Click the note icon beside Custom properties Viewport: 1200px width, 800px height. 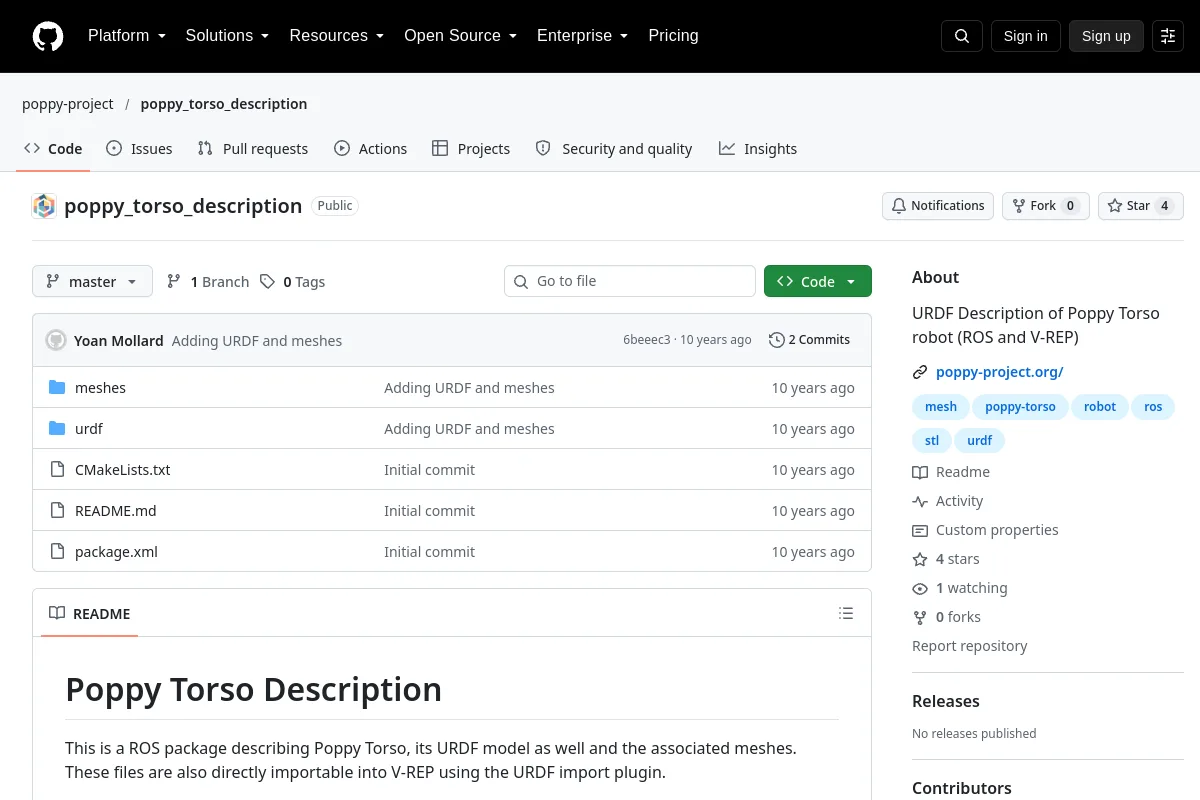coord(920,530)
